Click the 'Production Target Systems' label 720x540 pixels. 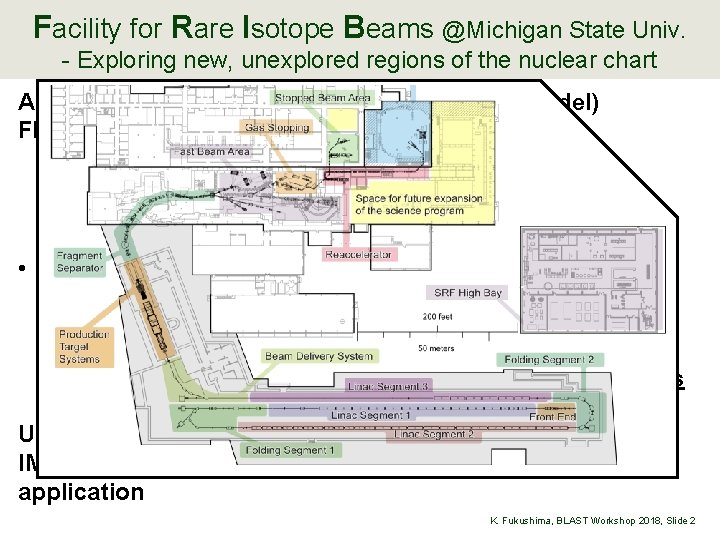tap(84, 347)
